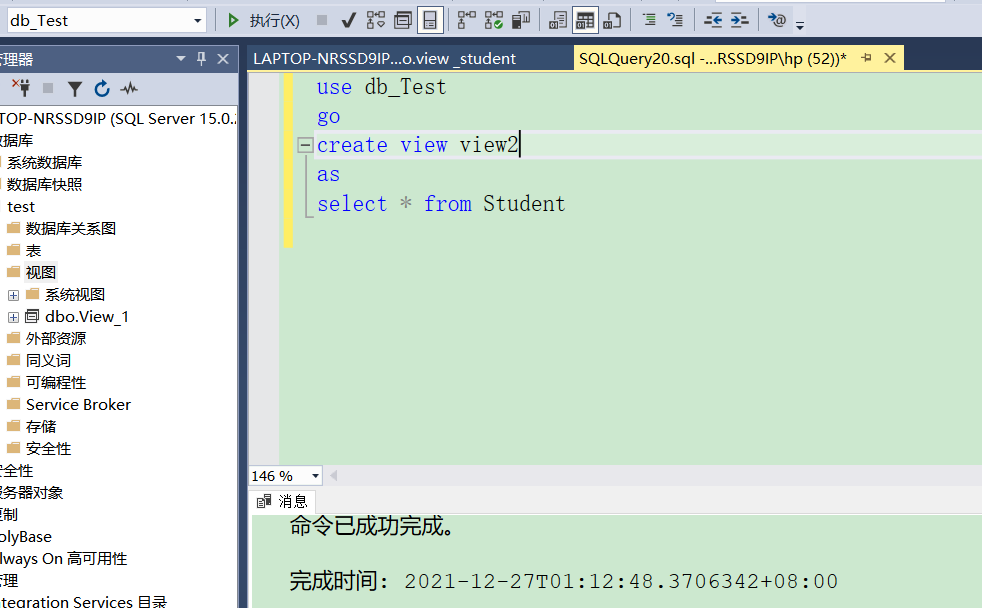
Task: Toggle auto-hide pin of Object Explorer panel
Action: (201, 59)
